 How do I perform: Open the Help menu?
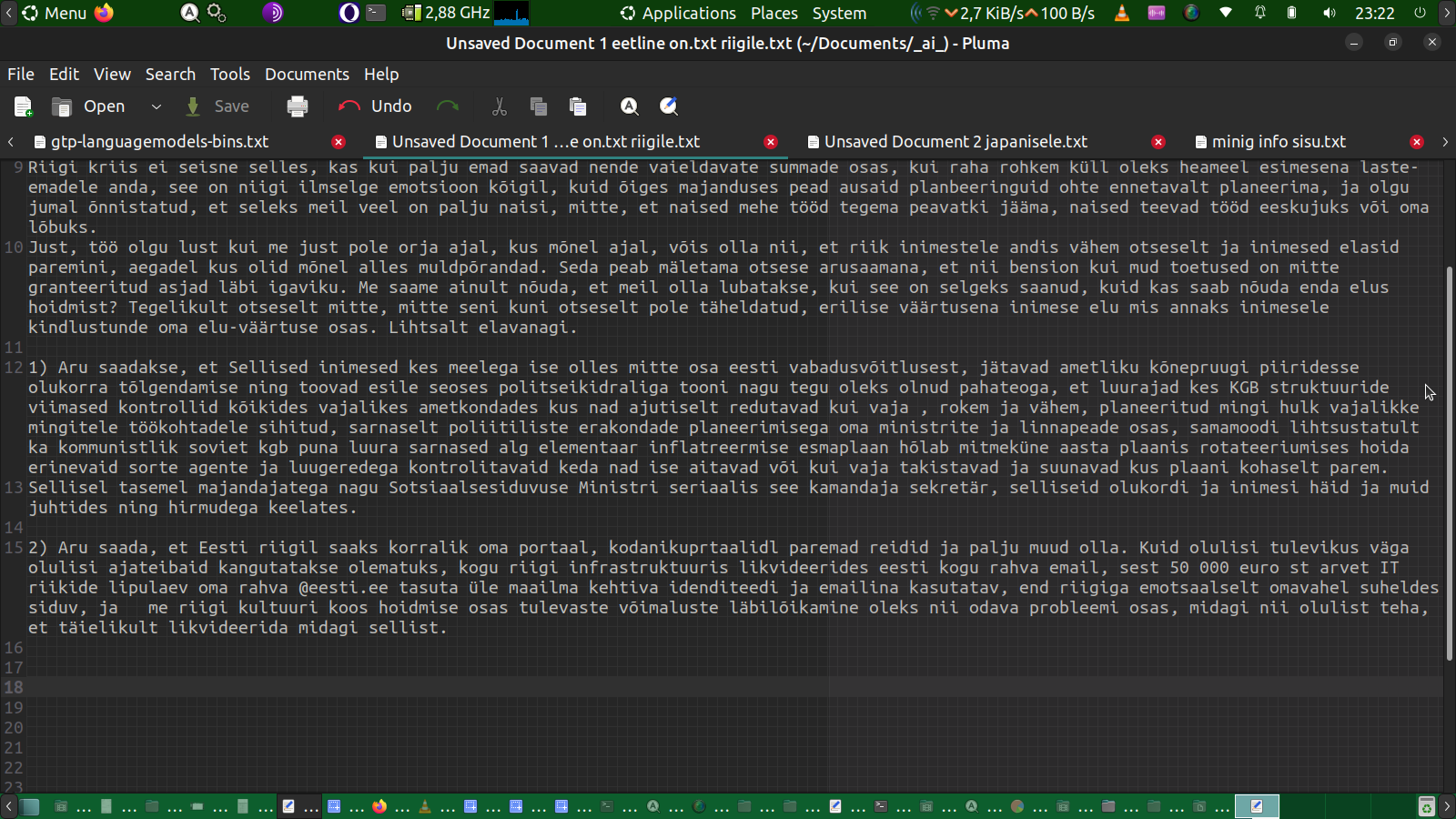pos(381,75)
